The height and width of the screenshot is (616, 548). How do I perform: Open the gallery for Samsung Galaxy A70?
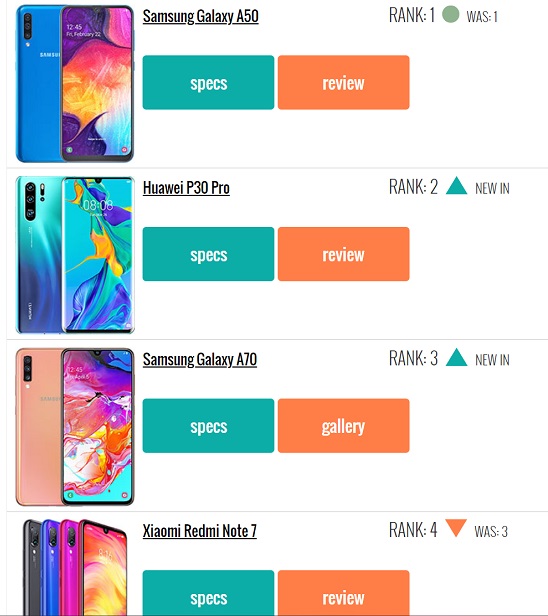pos(344,425)
